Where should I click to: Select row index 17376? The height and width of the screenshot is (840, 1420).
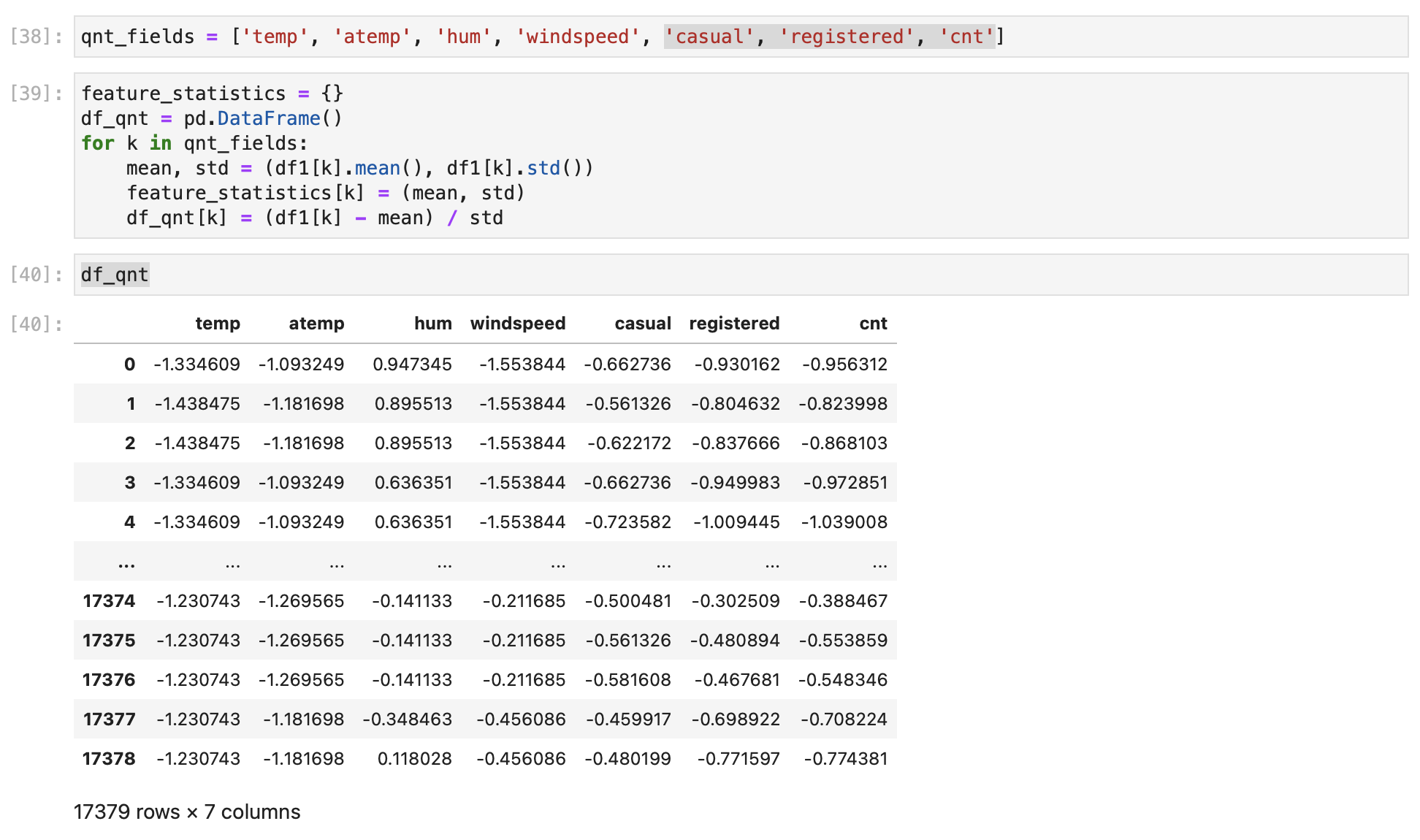(109, 680)
